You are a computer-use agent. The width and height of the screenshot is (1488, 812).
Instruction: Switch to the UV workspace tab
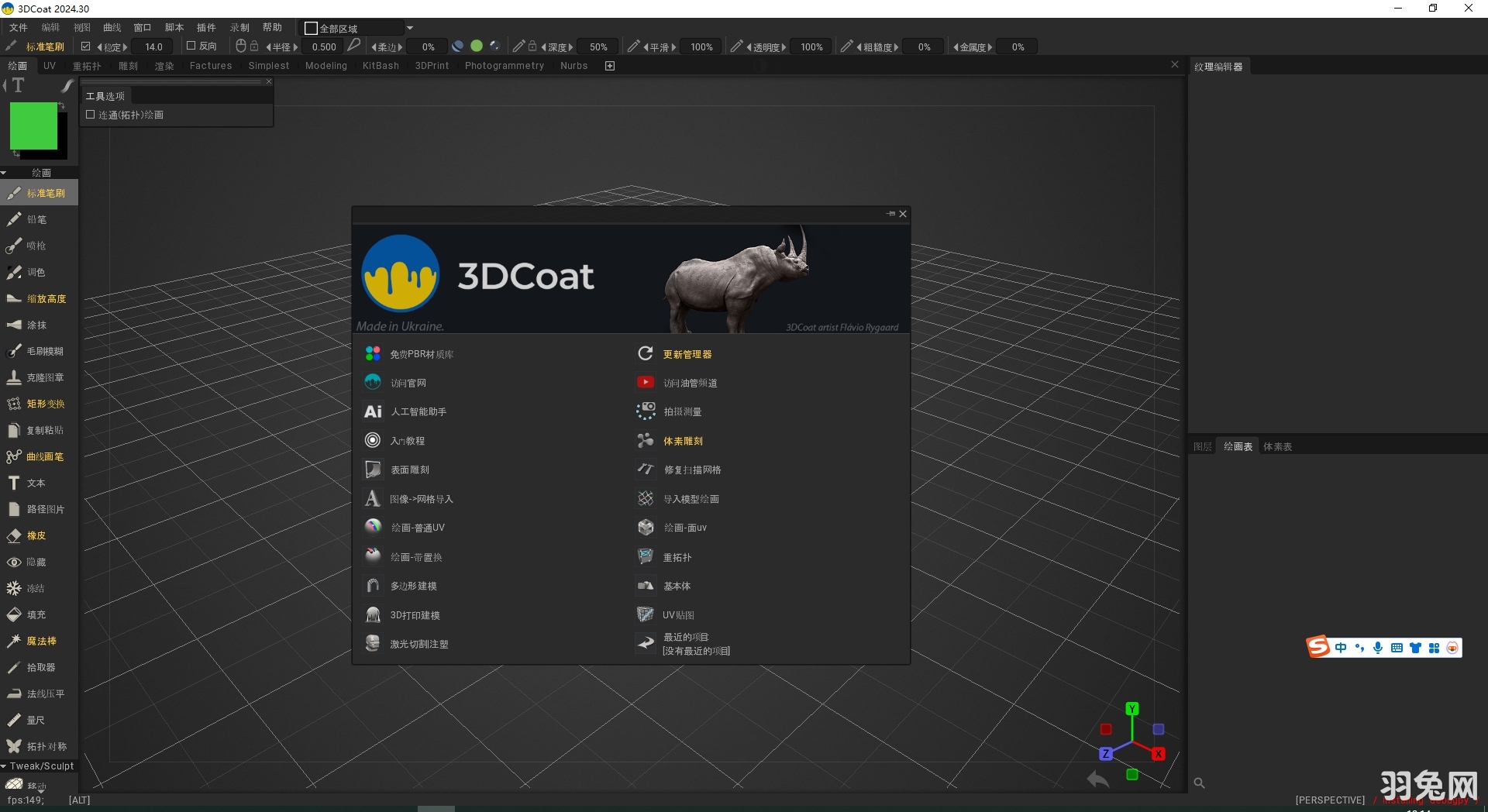pos(50,65)
